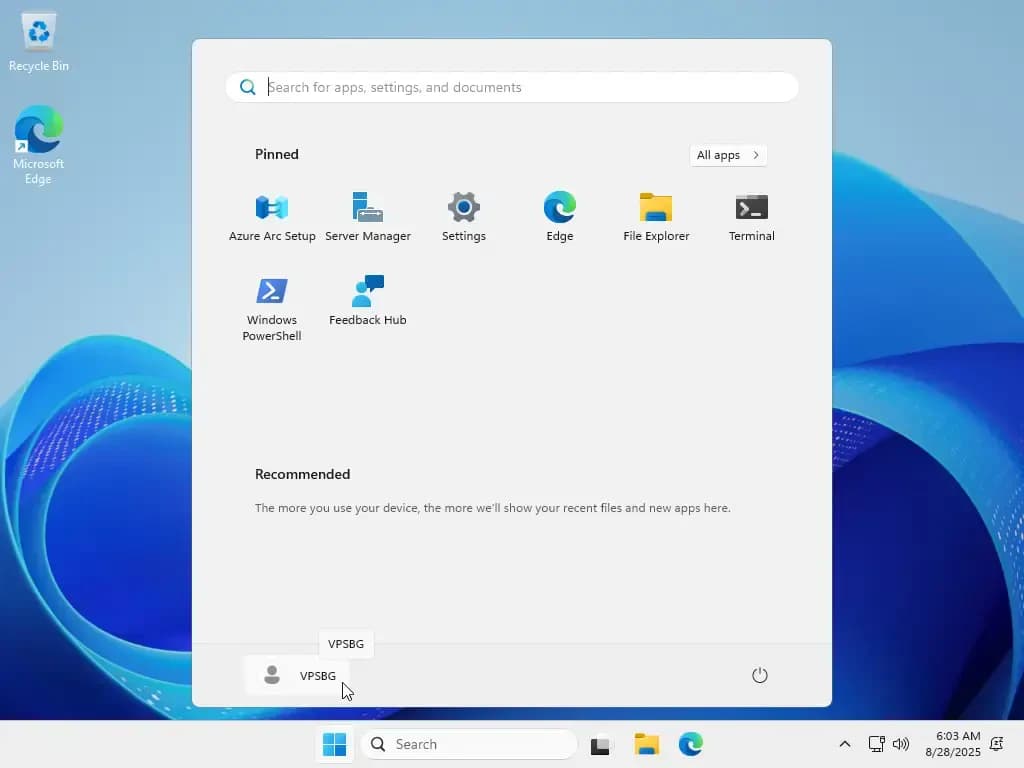Launch Server Manager from Pinned
Image resolution: width=1024 pixels, height=768 pixels.
tap(368, 217)
